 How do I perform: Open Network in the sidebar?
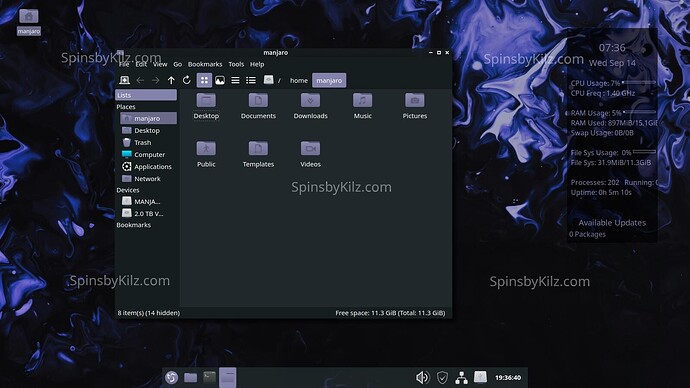148,179
